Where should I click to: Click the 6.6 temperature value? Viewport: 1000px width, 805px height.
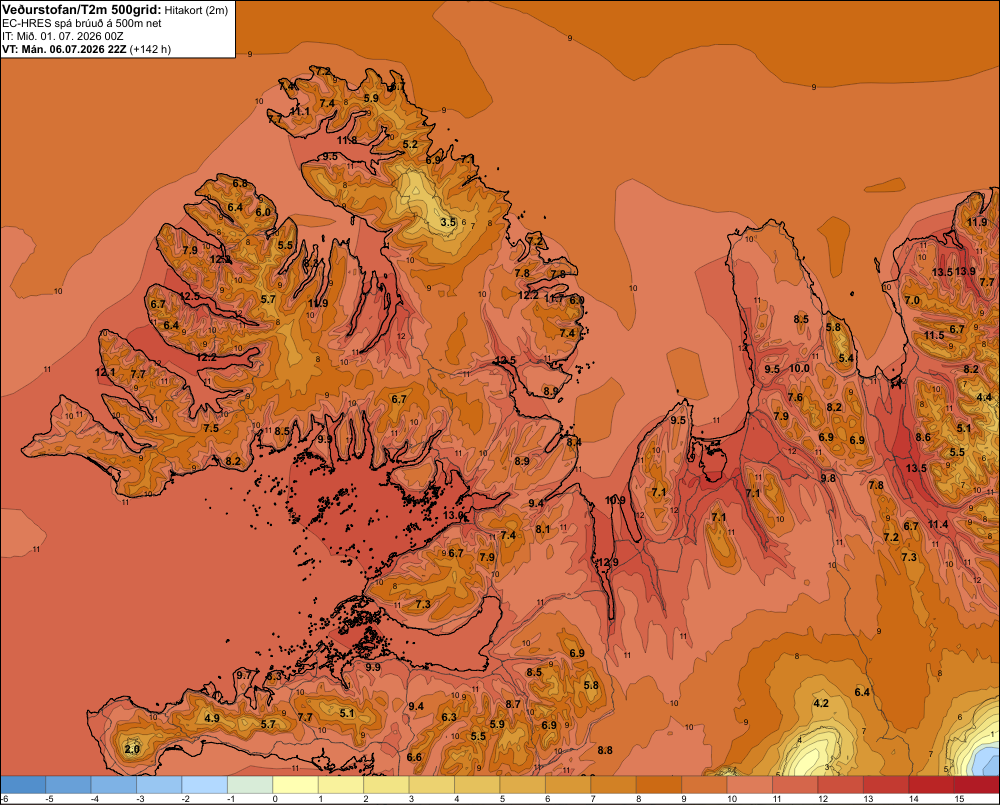click(x=414, y=757)
